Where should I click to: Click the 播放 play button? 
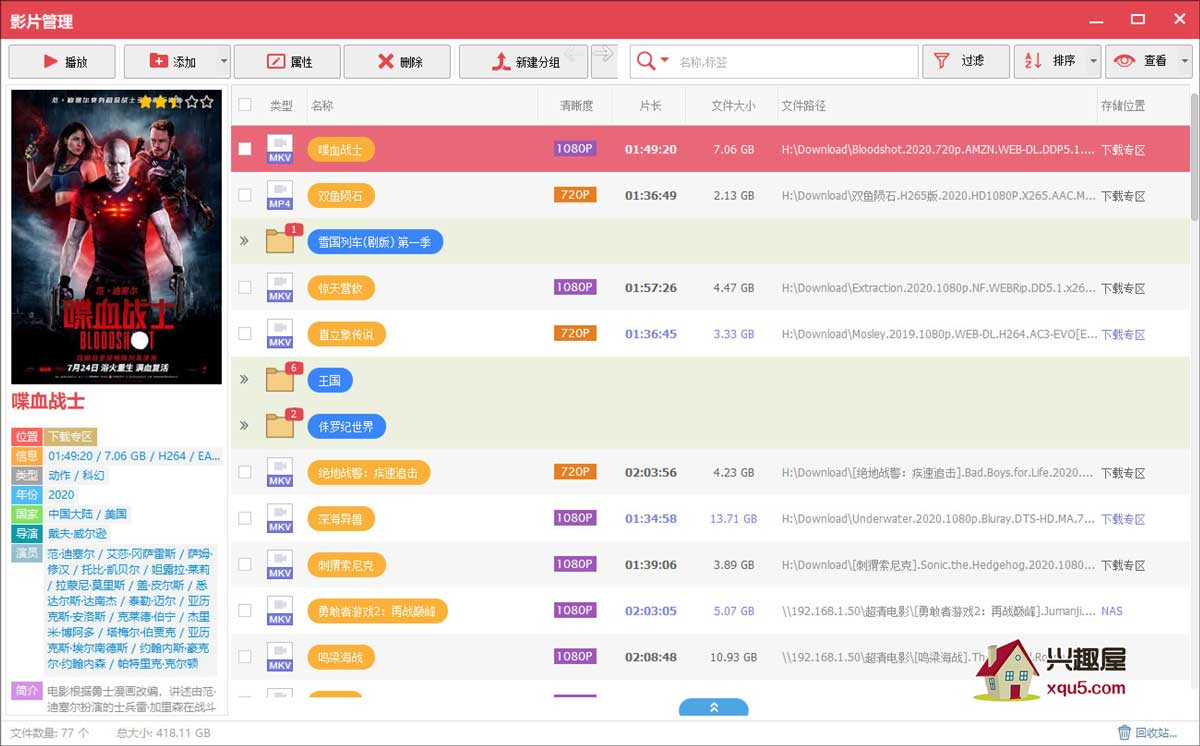point(63,61)
